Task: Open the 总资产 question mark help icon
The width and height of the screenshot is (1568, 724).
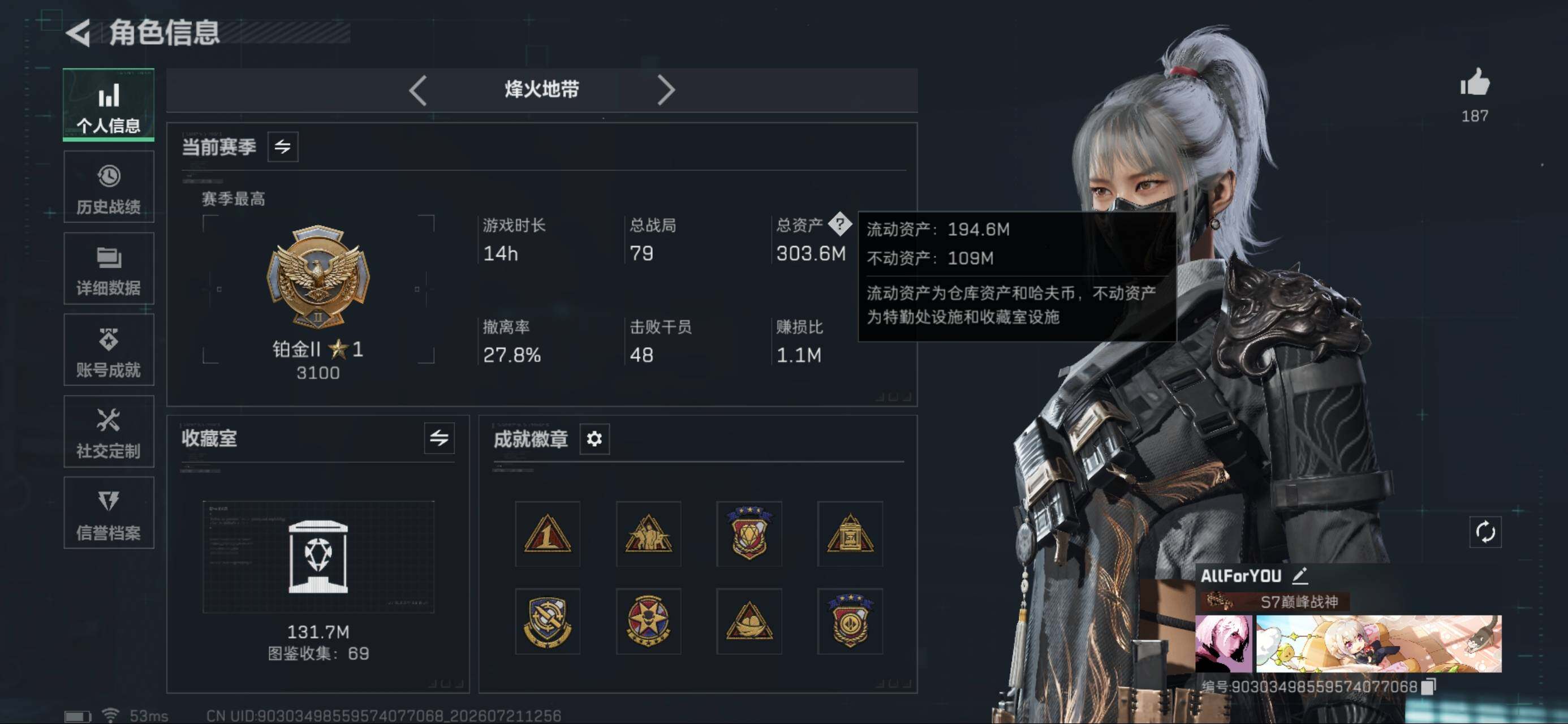Action: point(840,223)
